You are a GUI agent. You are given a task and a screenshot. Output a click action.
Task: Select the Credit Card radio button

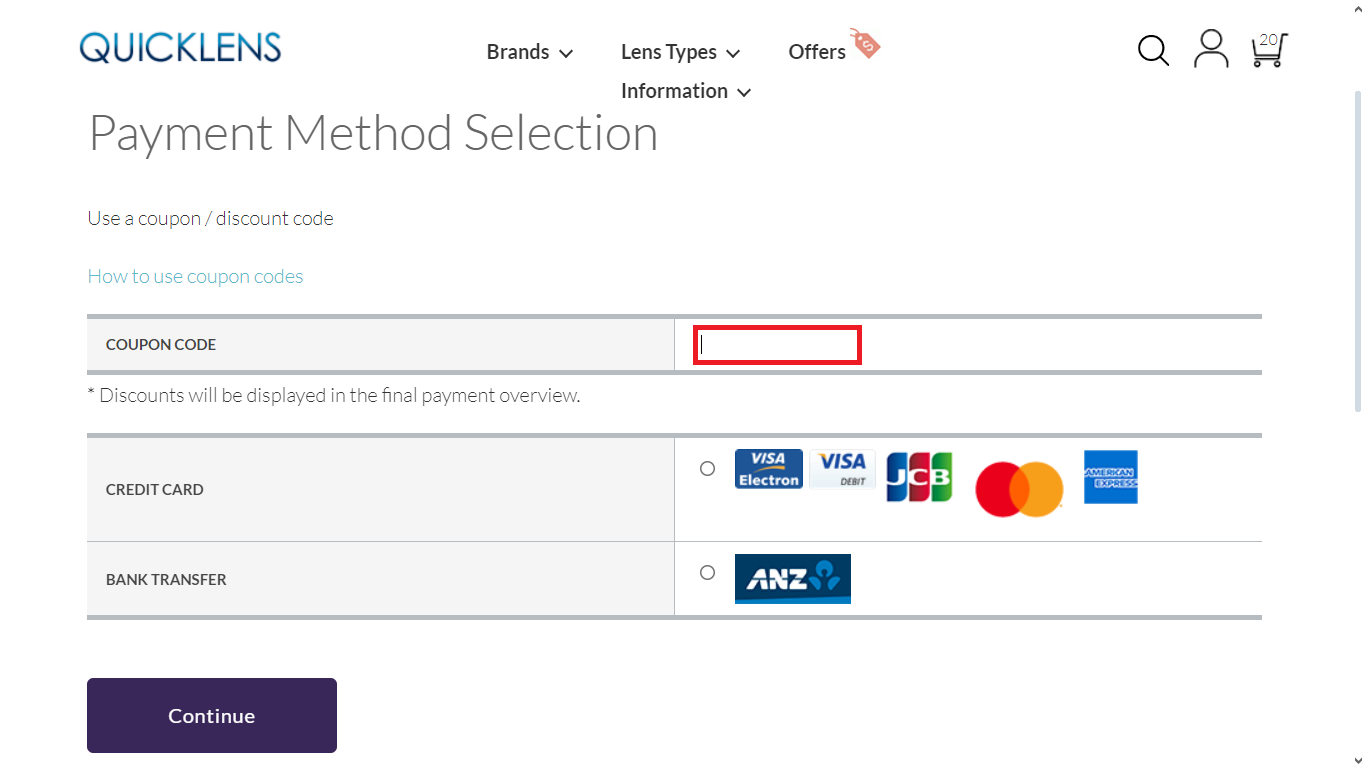(708, 468)
